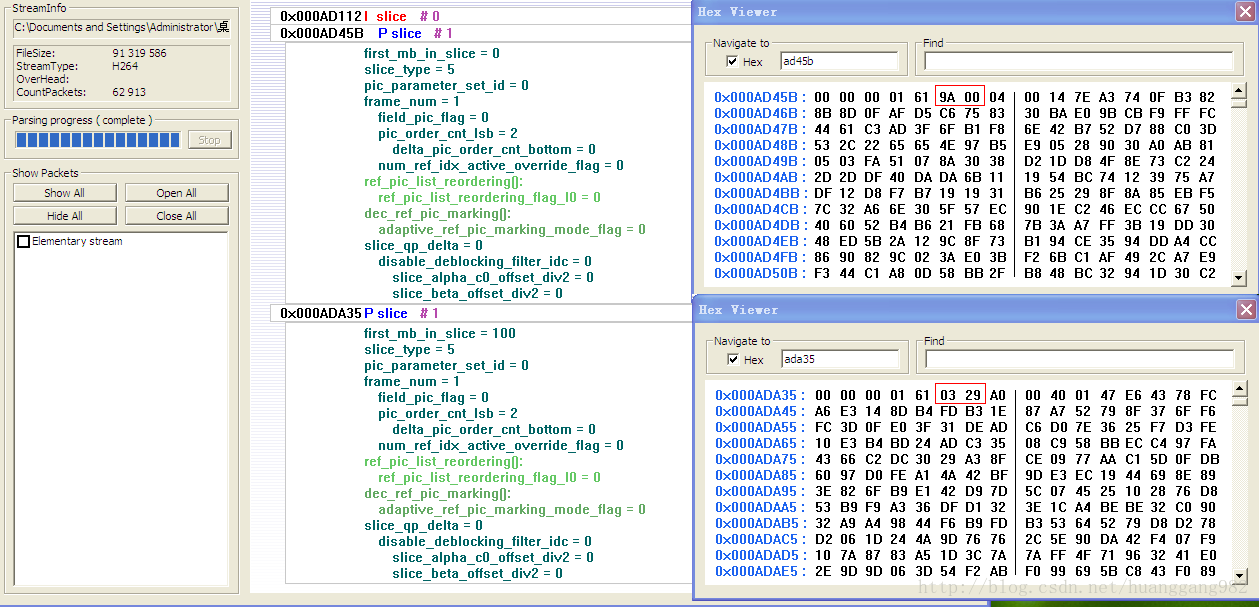The width and height of the screenshot is (1259, 607).
Task: Click Find field in lower Hex Viewer
Action: point(1078,359)
